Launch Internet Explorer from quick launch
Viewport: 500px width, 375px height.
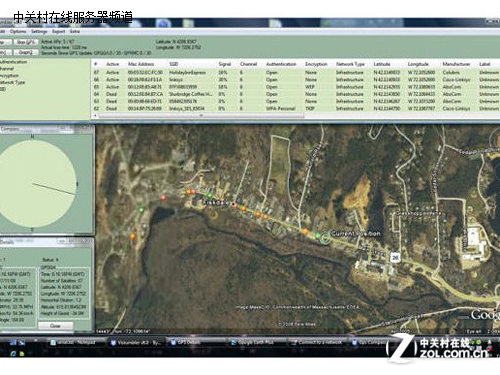13,353
